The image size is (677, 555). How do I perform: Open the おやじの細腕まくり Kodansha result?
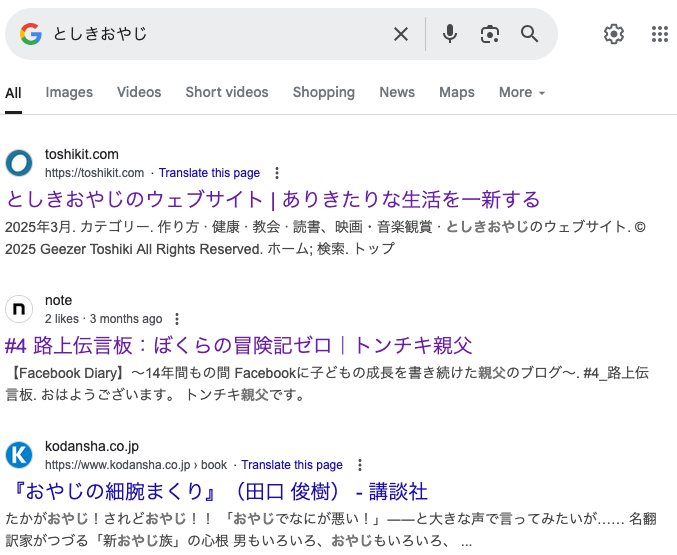coord(217,492)
